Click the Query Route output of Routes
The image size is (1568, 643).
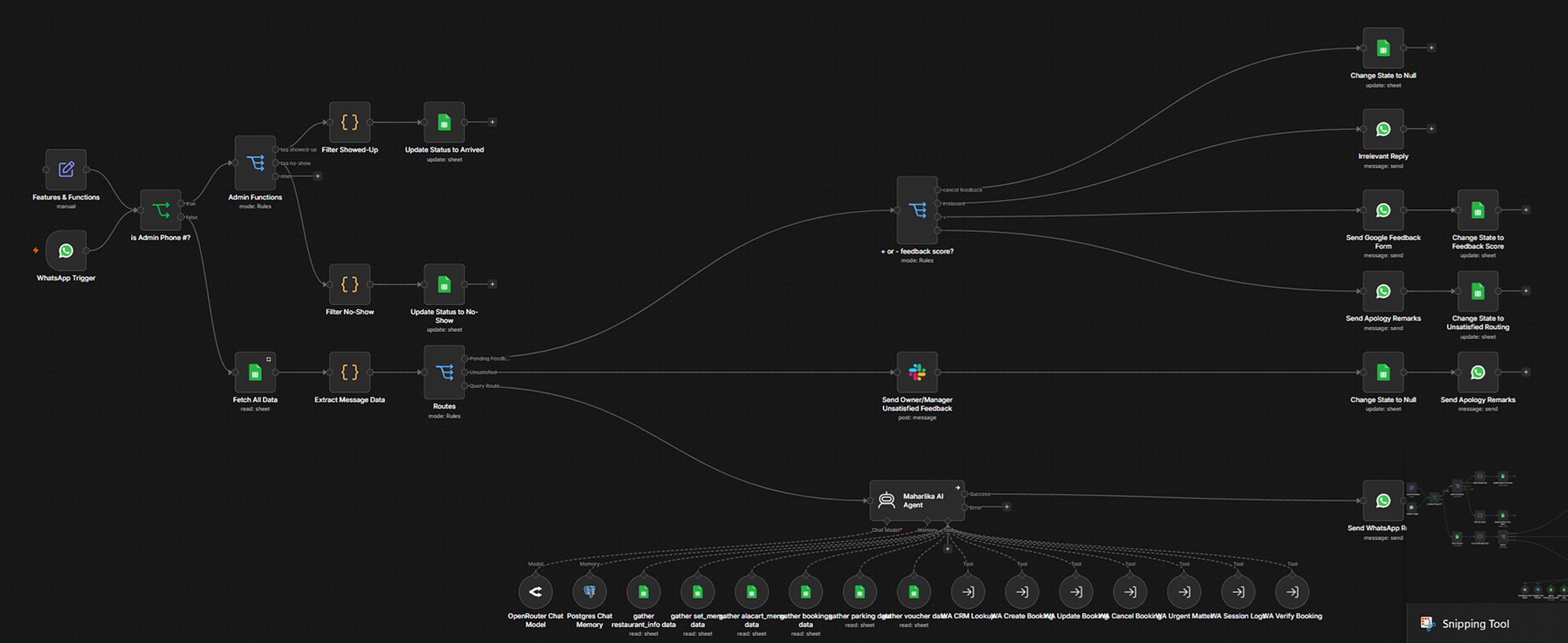click(x=465, y=386)
